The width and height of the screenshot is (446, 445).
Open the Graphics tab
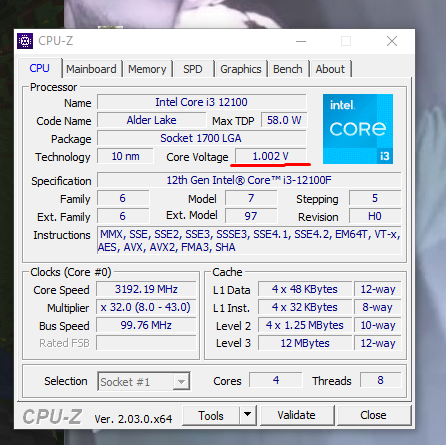[x=241, y=69]
